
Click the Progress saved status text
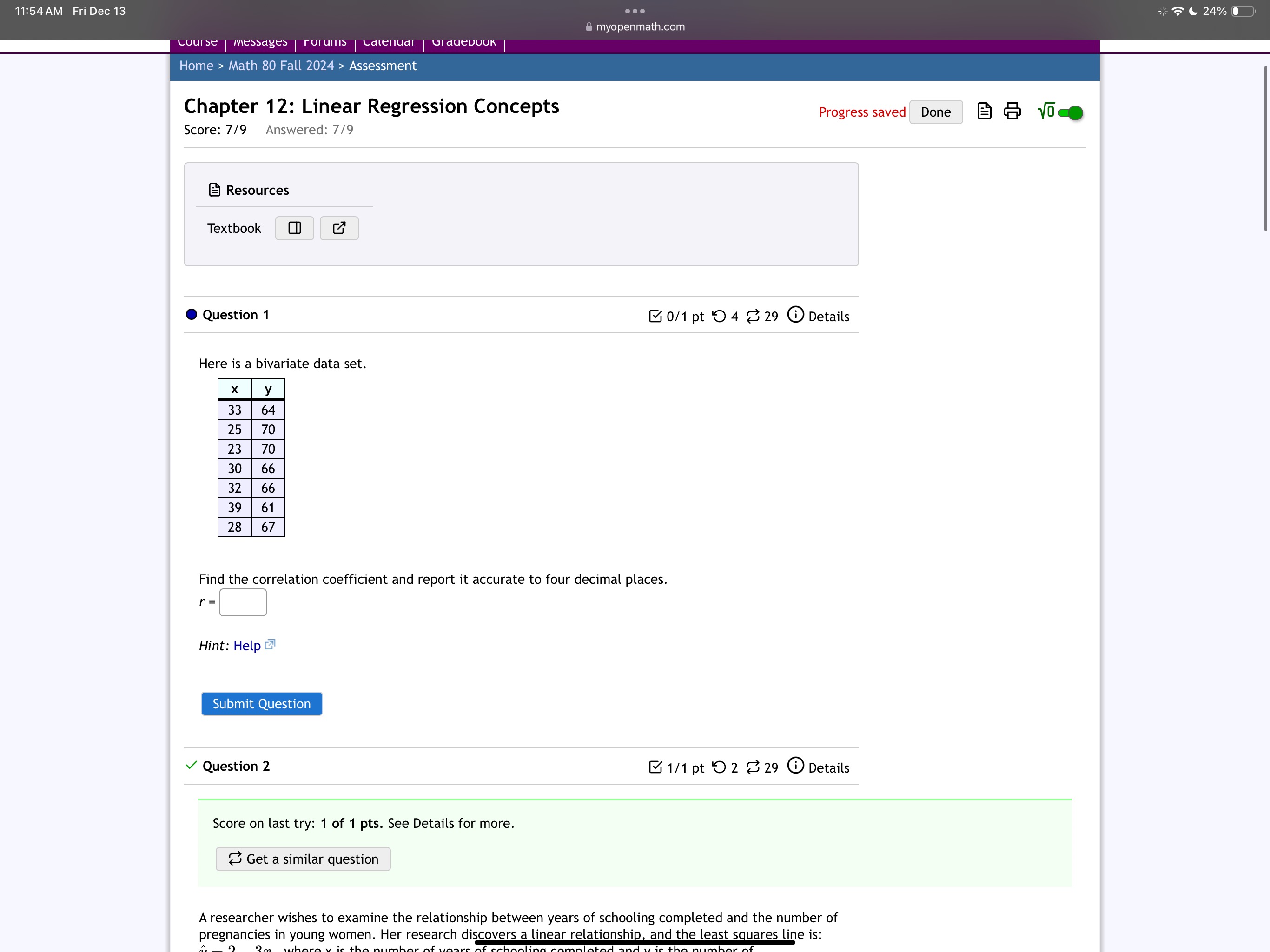pyautogui.click(x=862, y=112)
